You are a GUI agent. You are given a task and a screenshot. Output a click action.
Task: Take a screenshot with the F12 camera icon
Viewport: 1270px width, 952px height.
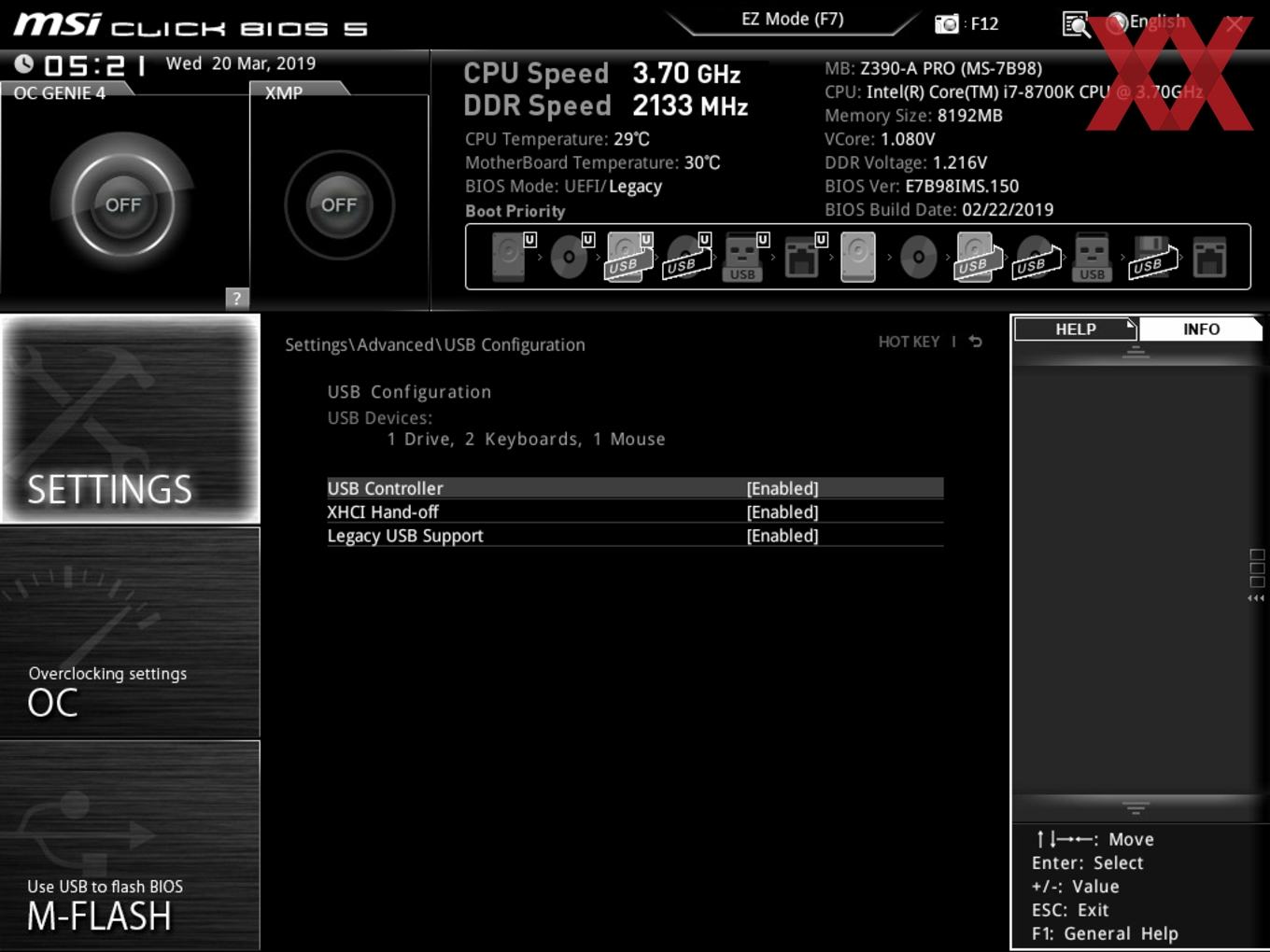[x=947, y=23]
